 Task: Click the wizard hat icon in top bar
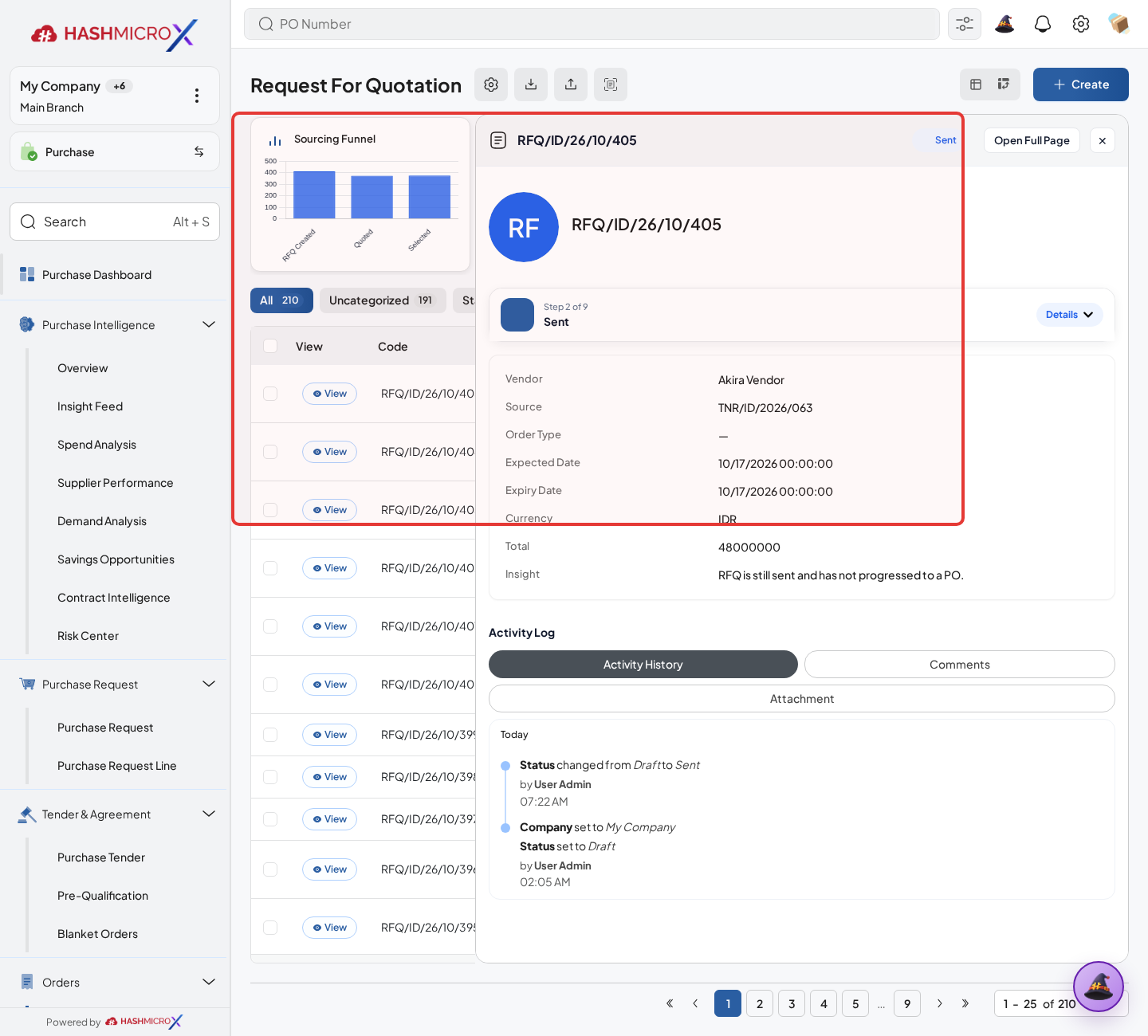(1005, 24)
